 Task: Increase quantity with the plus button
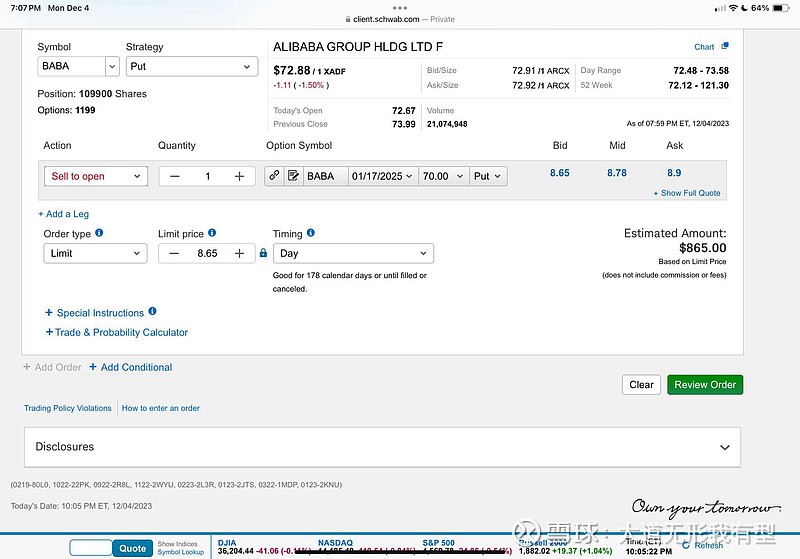(x=239, y=176)
